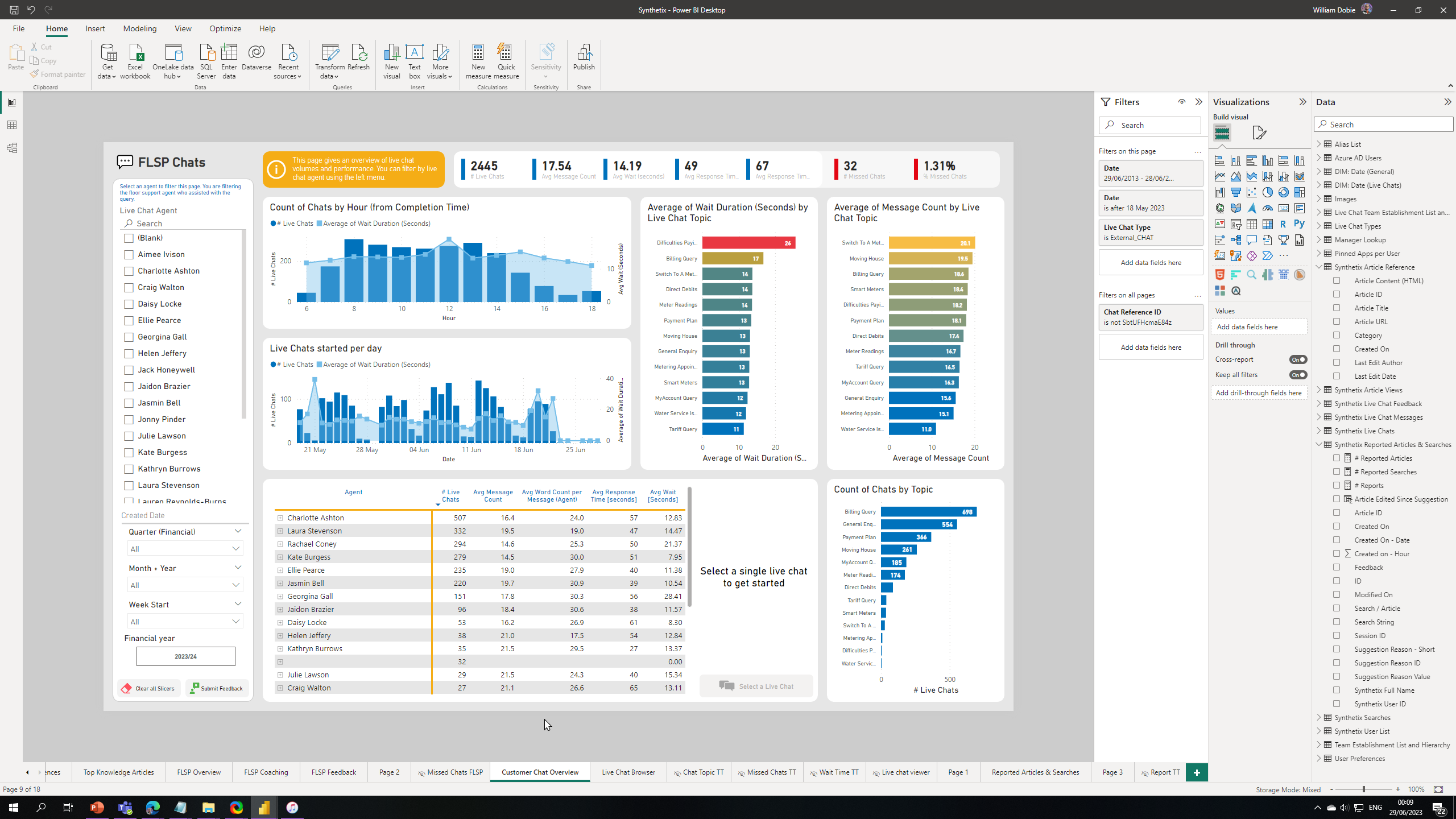Open the Format visual pane icon
Screen dimensions: 1456x819
pyautogui.click(x=1259, y=133)
